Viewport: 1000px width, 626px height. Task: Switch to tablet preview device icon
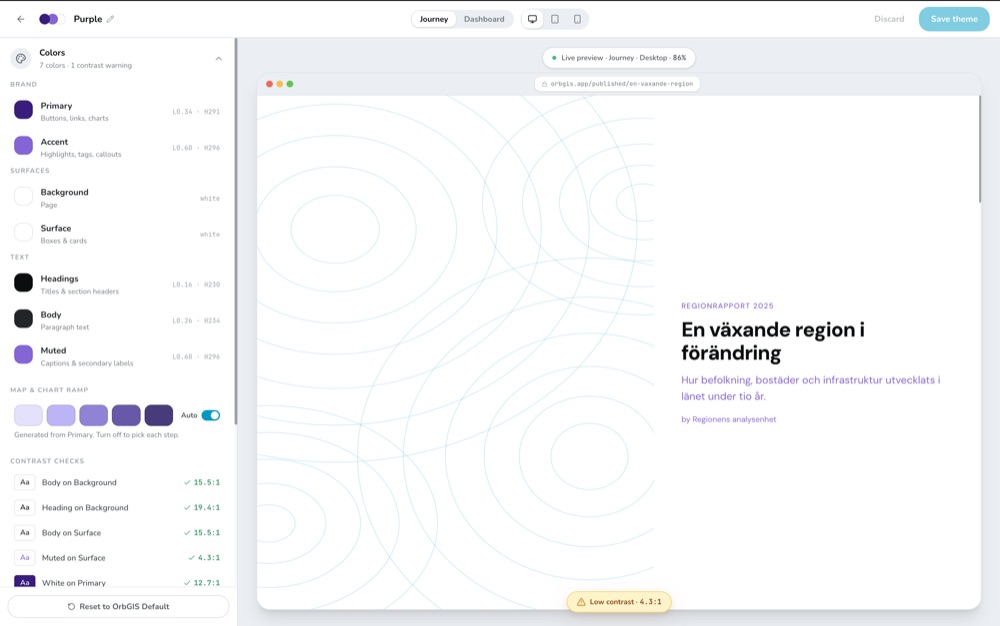(x=555, y=19)
